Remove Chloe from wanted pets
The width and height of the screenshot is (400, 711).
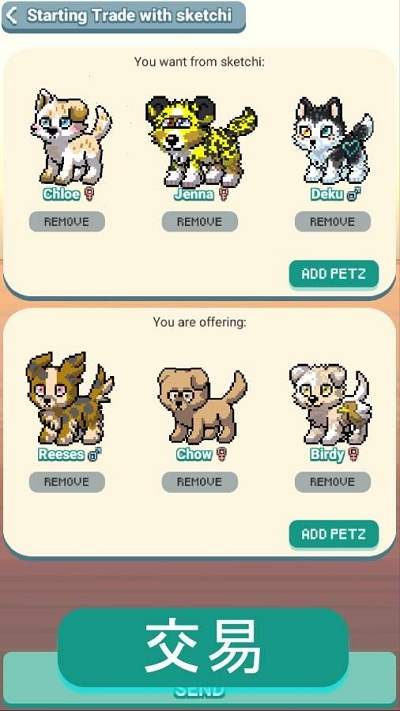(x=67, y=222)
